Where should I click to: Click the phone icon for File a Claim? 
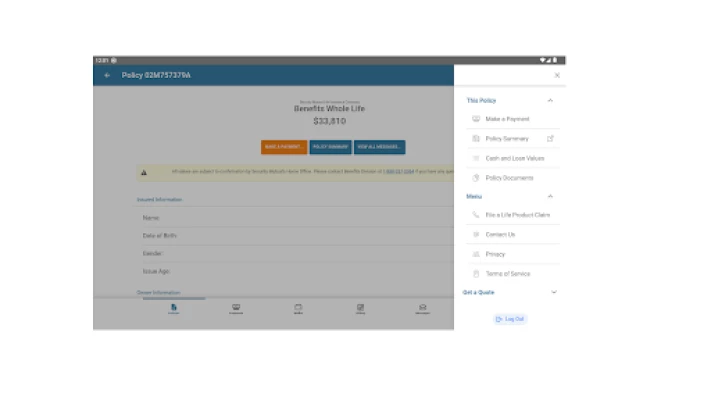coord(476,215)
